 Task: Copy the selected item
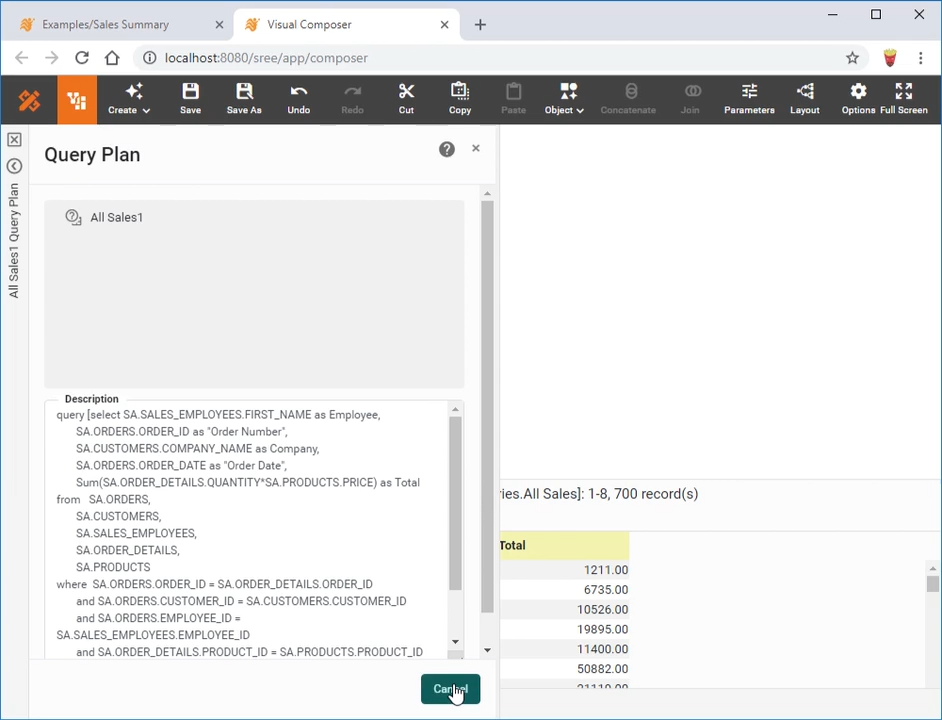point(460,99)
